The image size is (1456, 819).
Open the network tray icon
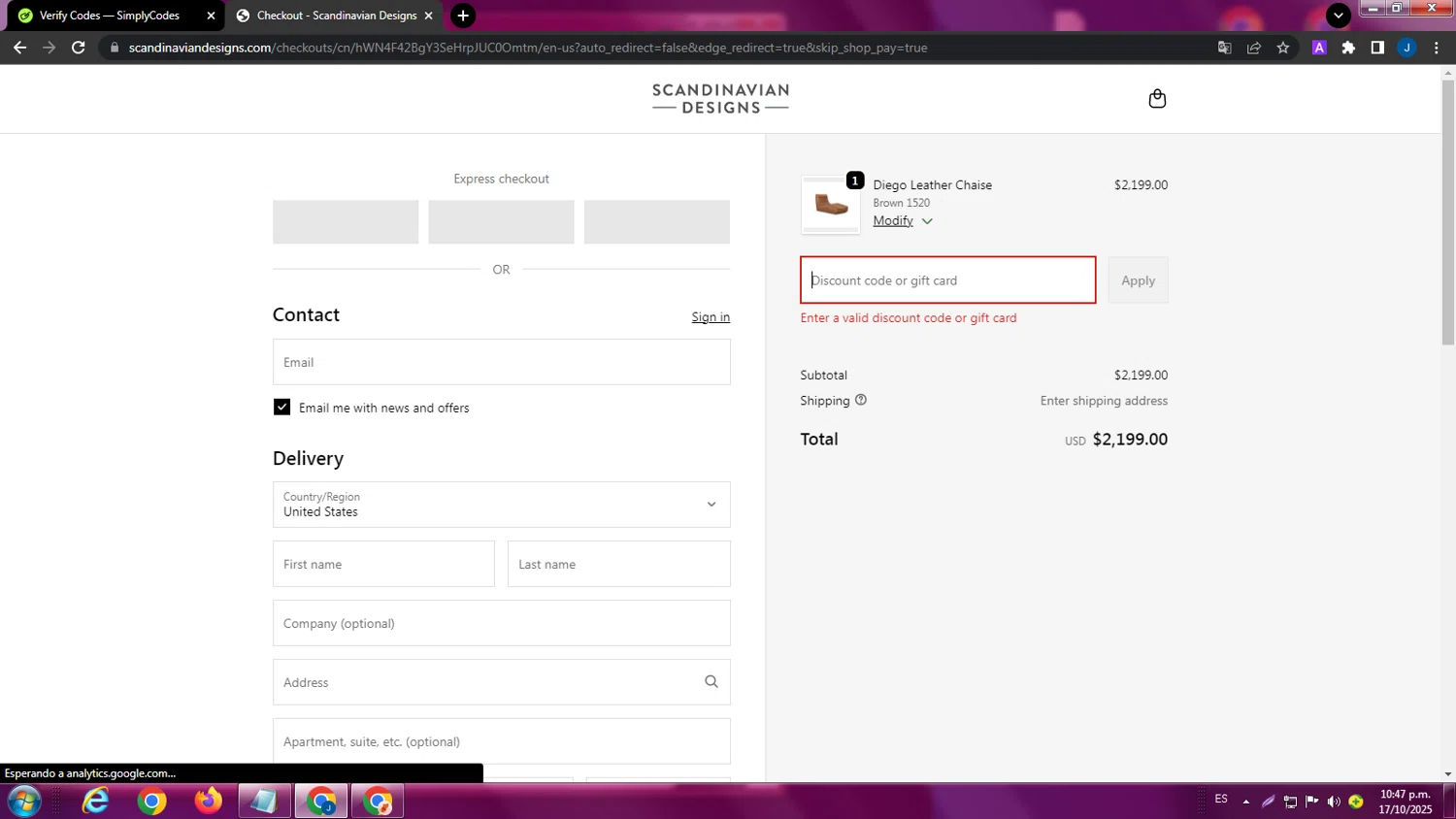(x=1290, y=802)
